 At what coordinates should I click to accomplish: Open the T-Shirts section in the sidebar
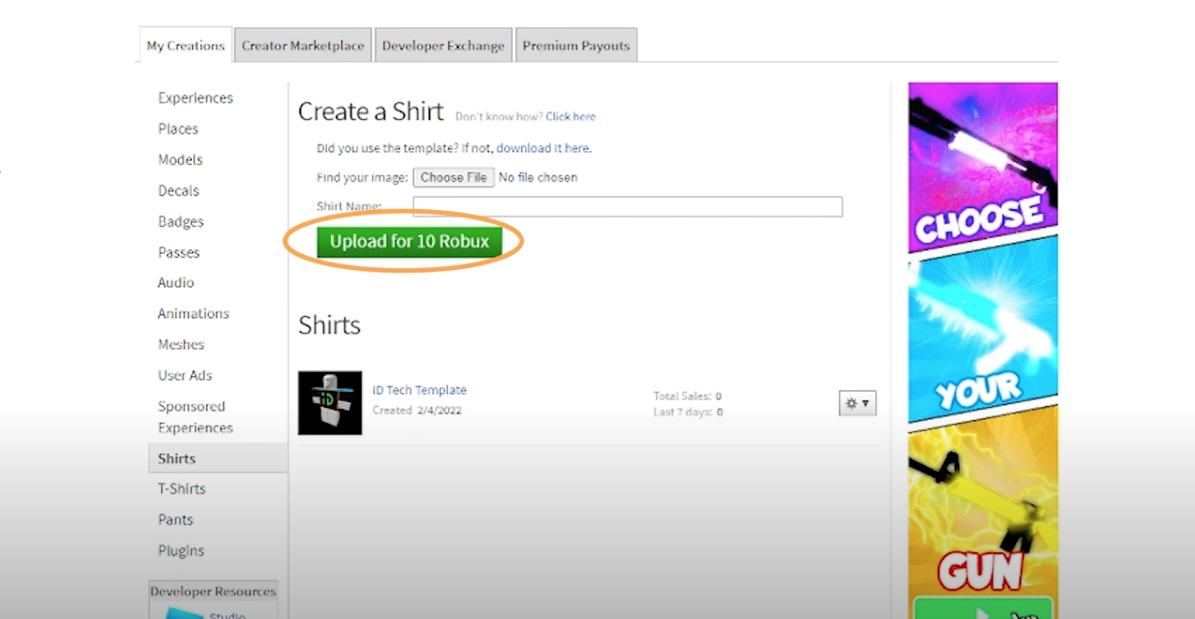pos(181,488)
